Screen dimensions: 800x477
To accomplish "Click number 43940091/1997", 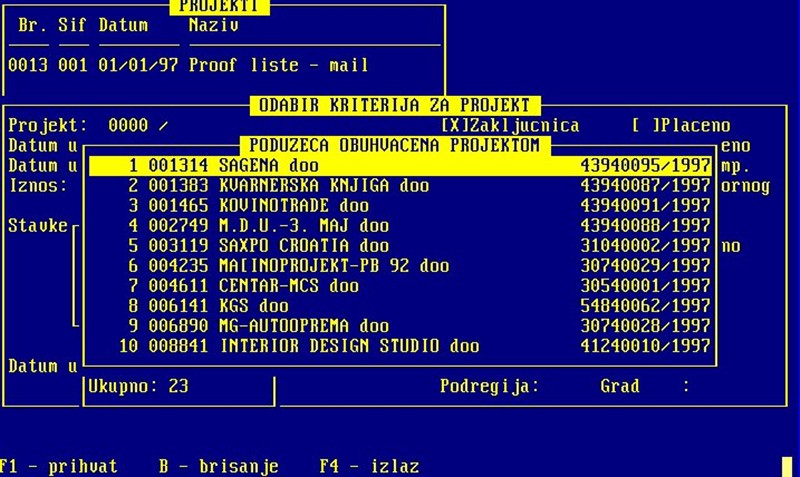I will tap(645, 206).
